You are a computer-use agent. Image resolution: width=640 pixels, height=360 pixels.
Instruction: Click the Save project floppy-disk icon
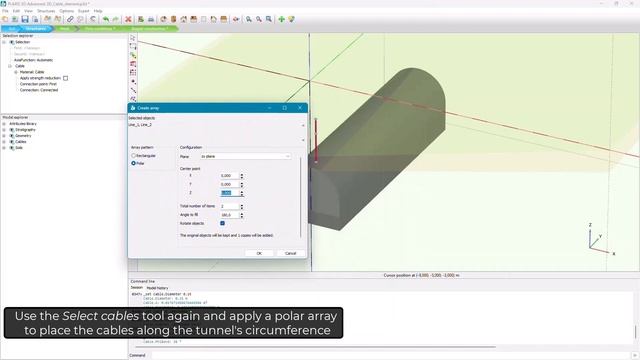pos(25,19)
